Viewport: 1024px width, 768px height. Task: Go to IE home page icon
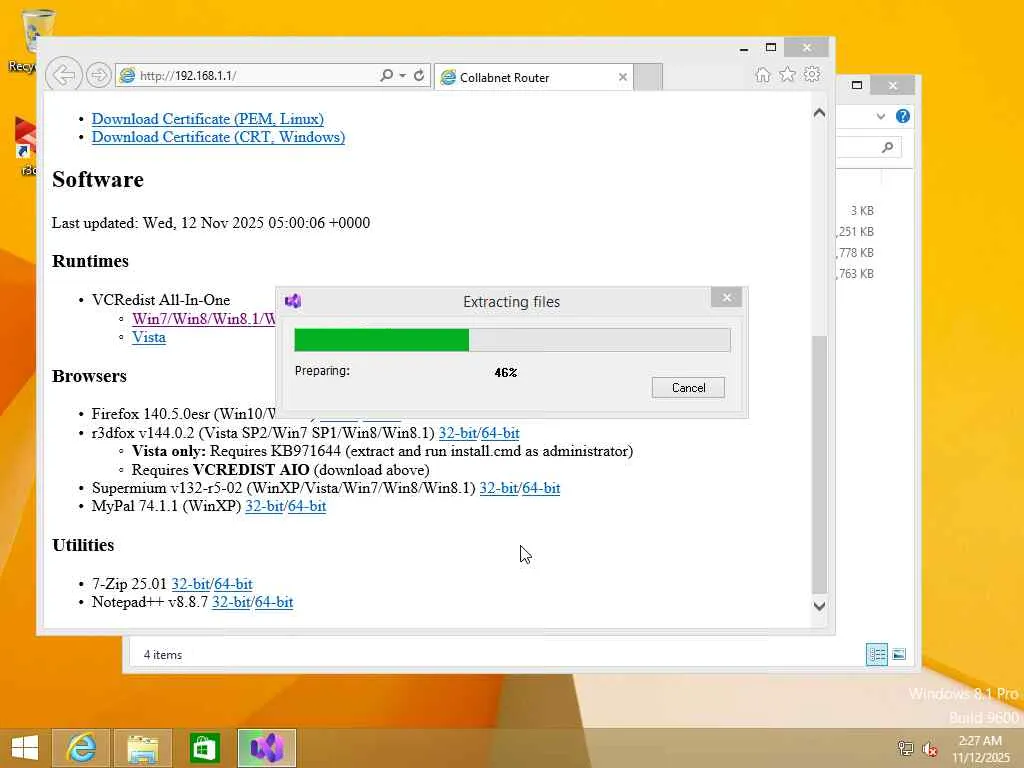[763, 74]
